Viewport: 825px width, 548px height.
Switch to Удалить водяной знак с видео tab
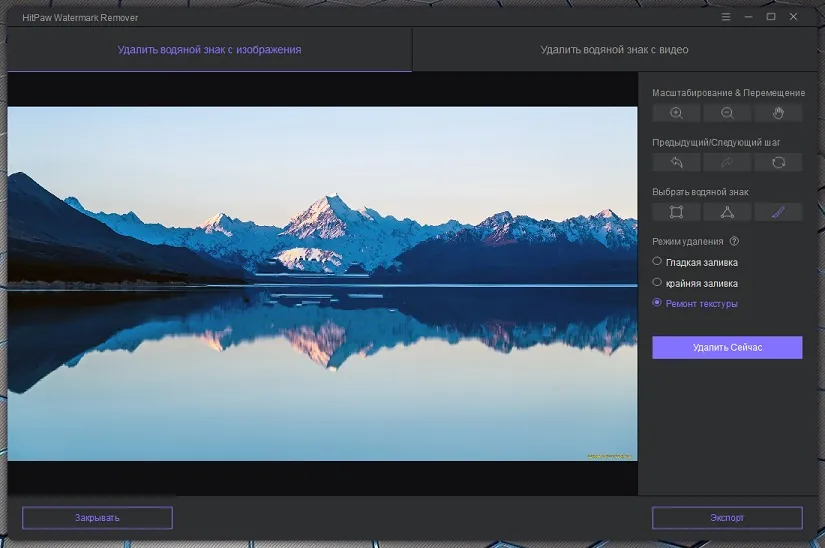click(615, 49)
